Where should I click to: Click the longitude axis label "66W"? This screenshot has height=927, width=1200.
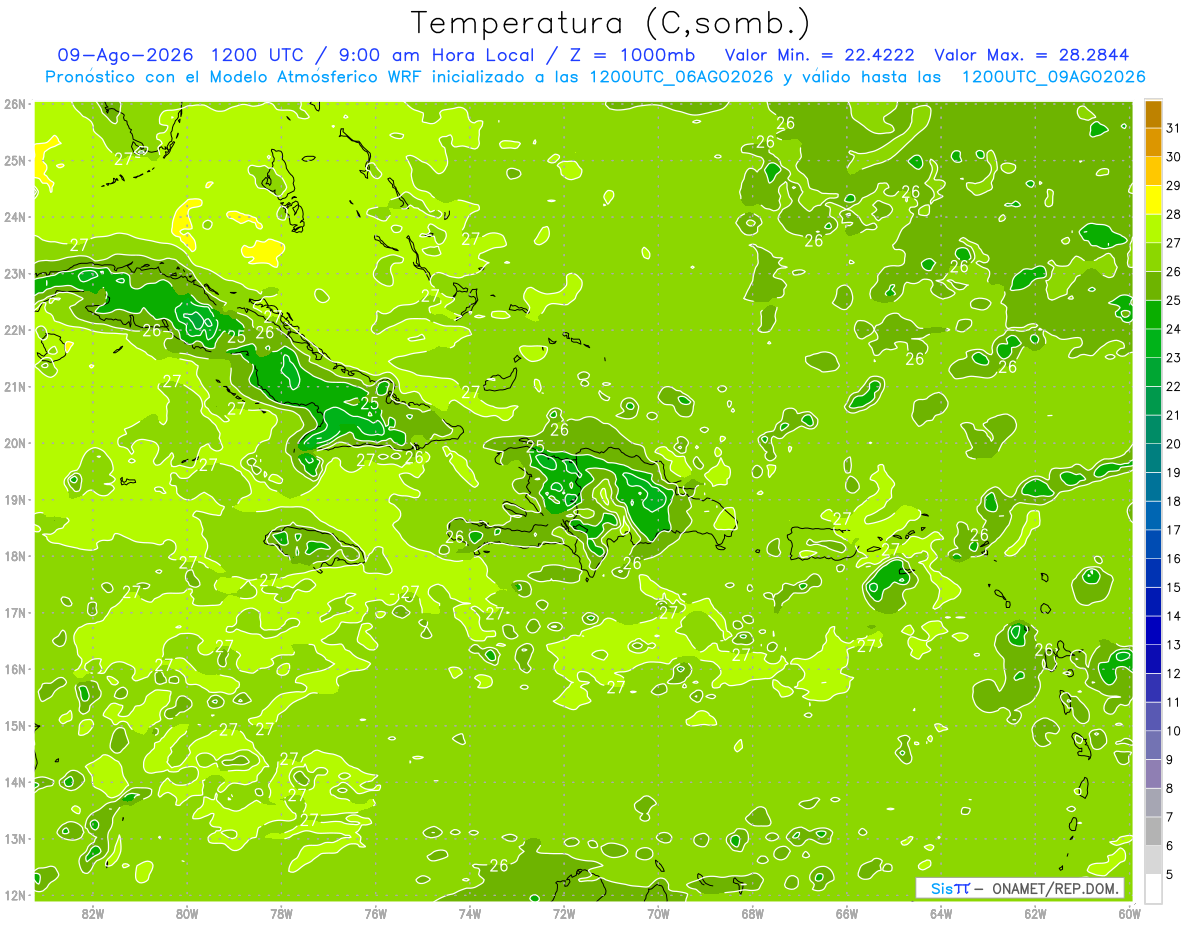pos(846,913)
